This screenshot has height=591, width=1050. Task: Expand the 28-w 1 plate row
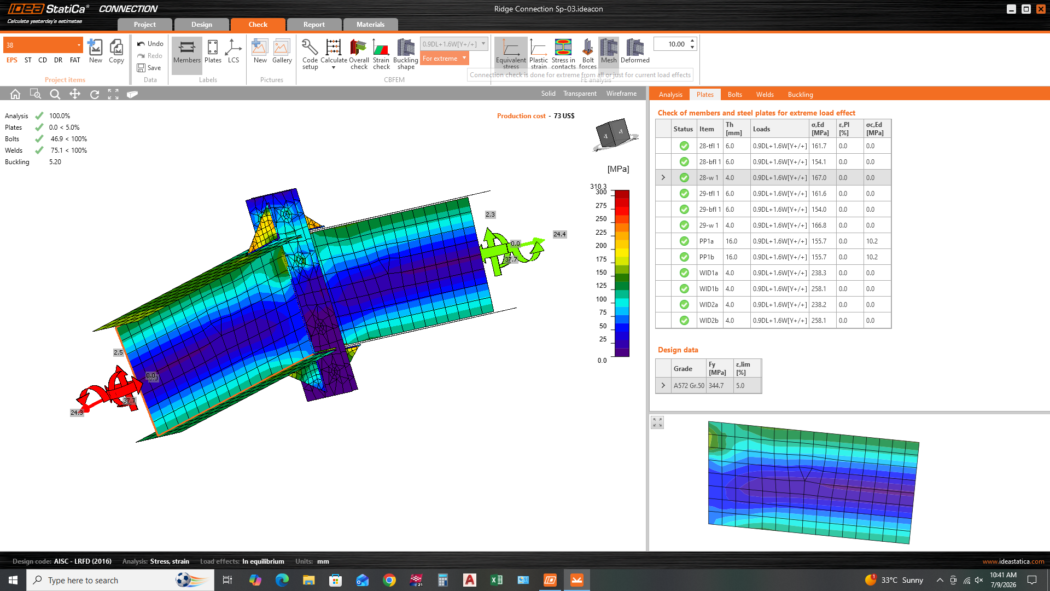coord(664,177)
